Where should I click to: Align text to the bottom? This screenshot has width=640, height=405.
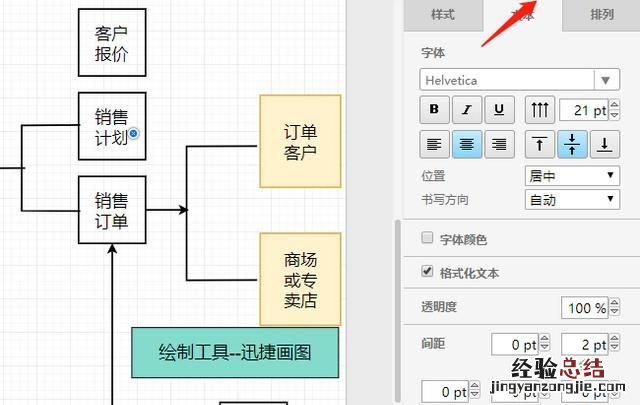(x=605, y=145)
